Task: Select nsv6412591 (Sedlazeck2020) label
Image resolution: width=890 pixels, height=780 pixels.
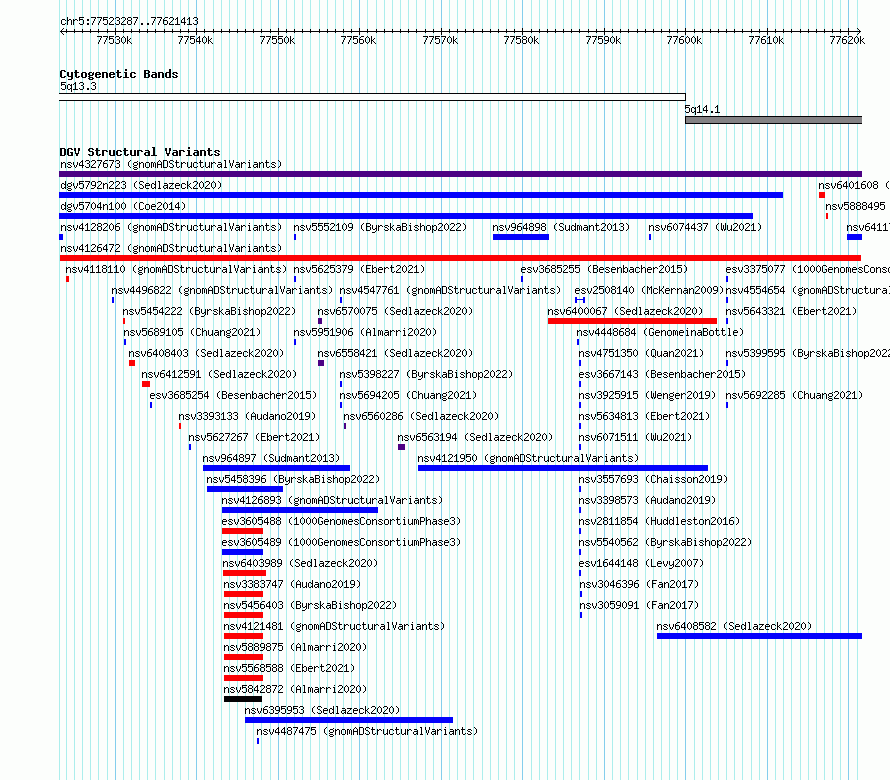Action: click(x=219, y=374)
